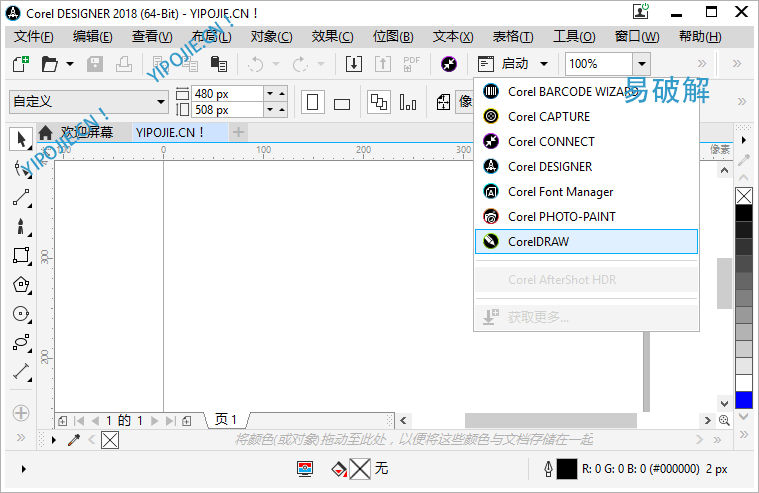759x493 pixels.
Task: Launch Corel PHOTO-PAINT from the menu
Action: pos(586,216)
